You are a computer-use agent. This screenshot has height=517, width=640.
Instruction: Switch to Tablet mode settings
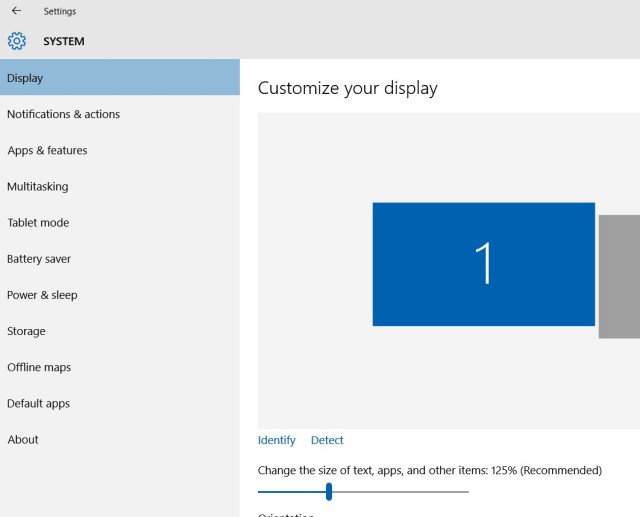(x=38, y=223)
